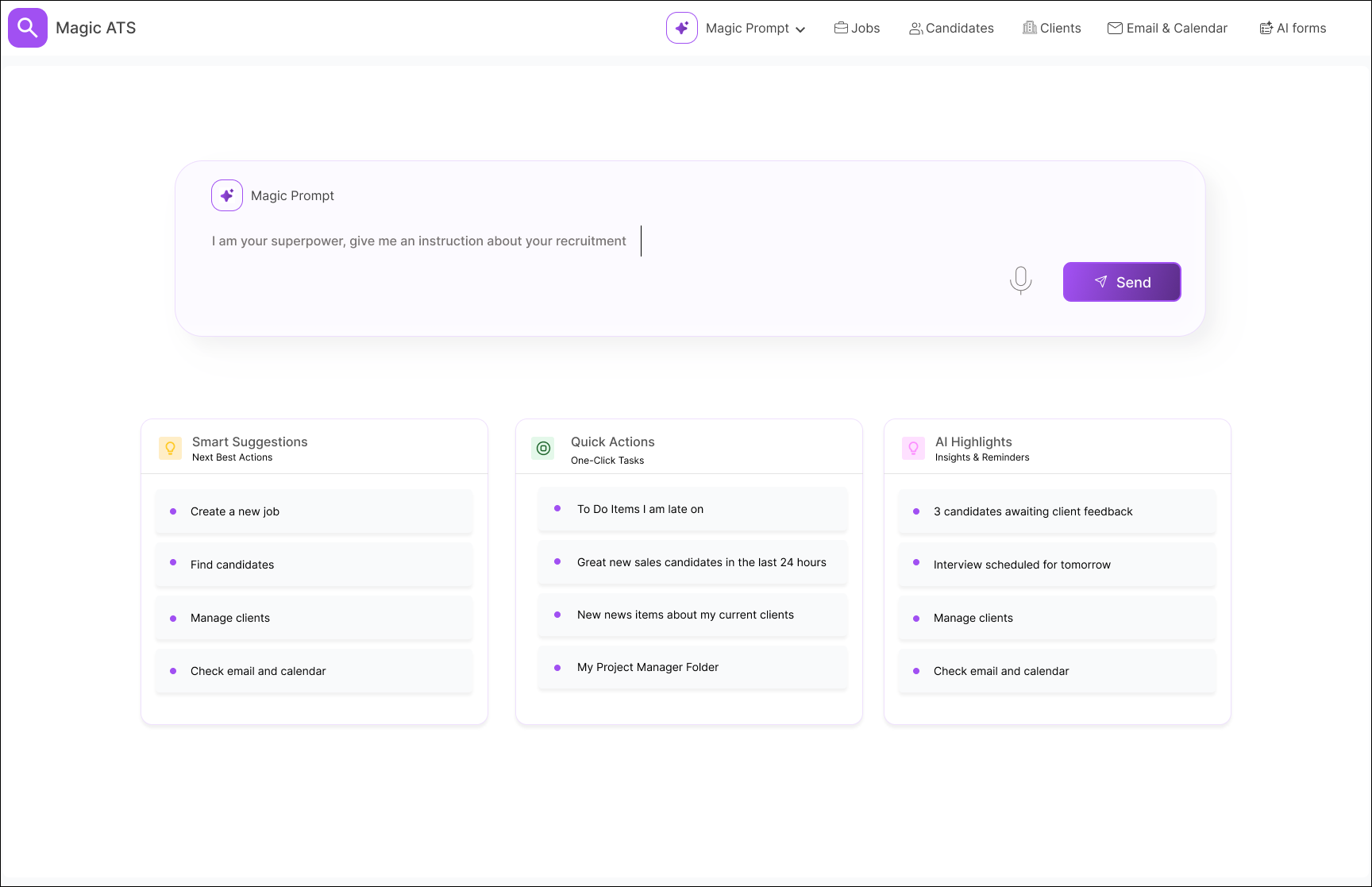Click the Magic ATS search logo icon

[x=27, y=27]
